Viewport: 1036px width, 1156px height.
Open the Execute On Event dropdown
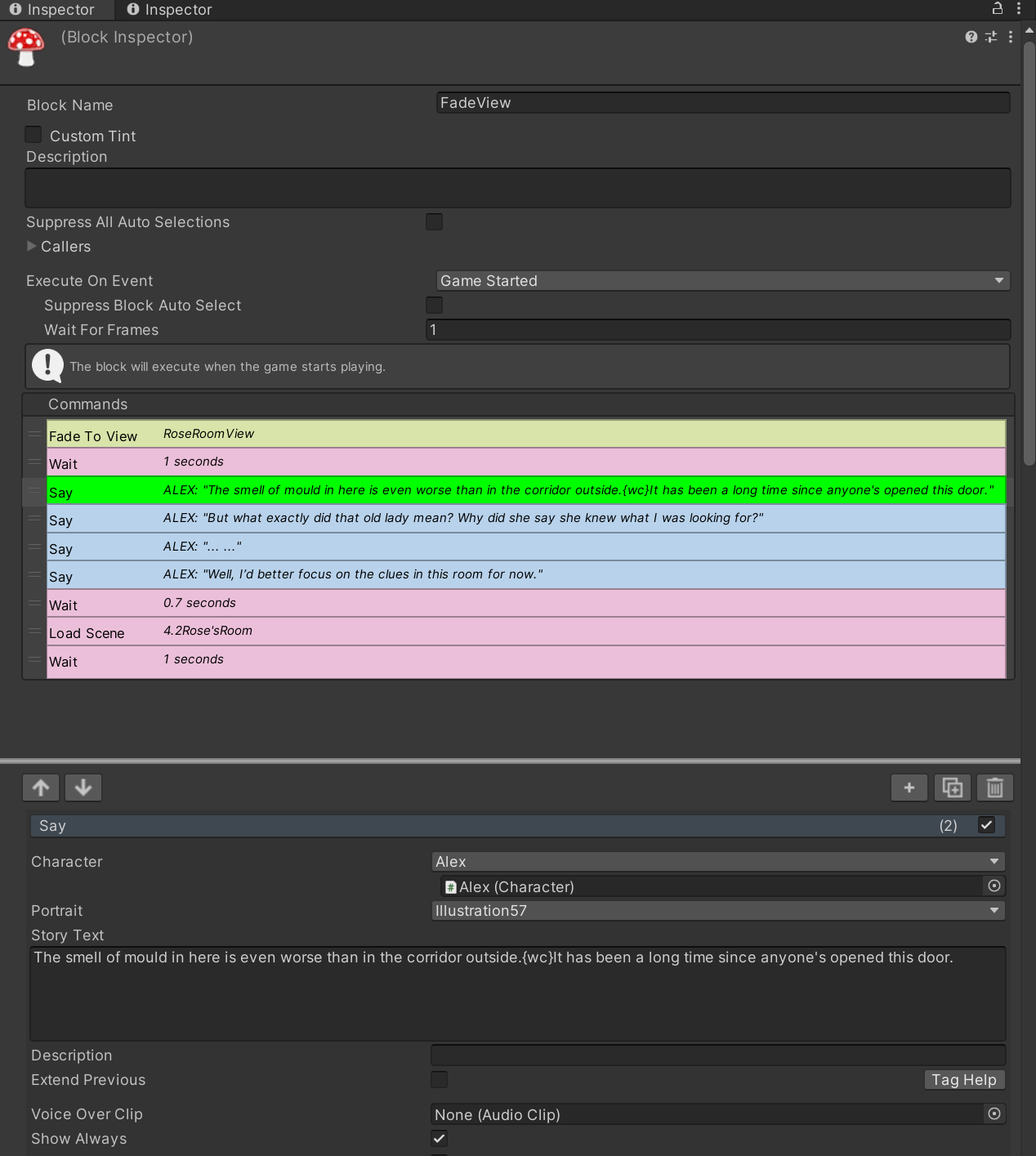click(x=723, y=281)
